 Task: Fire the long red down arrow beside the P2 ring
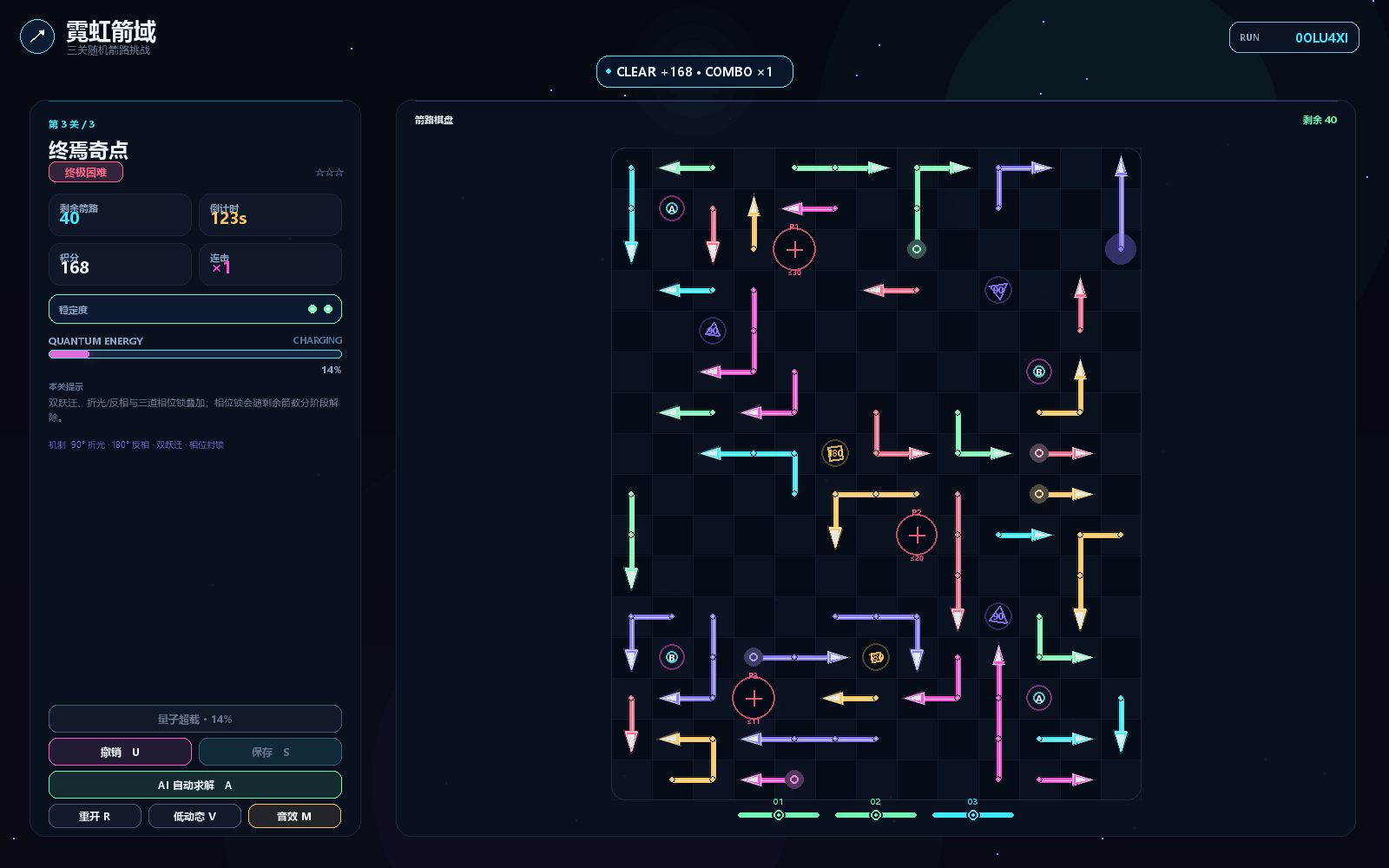tap(958, 560)
